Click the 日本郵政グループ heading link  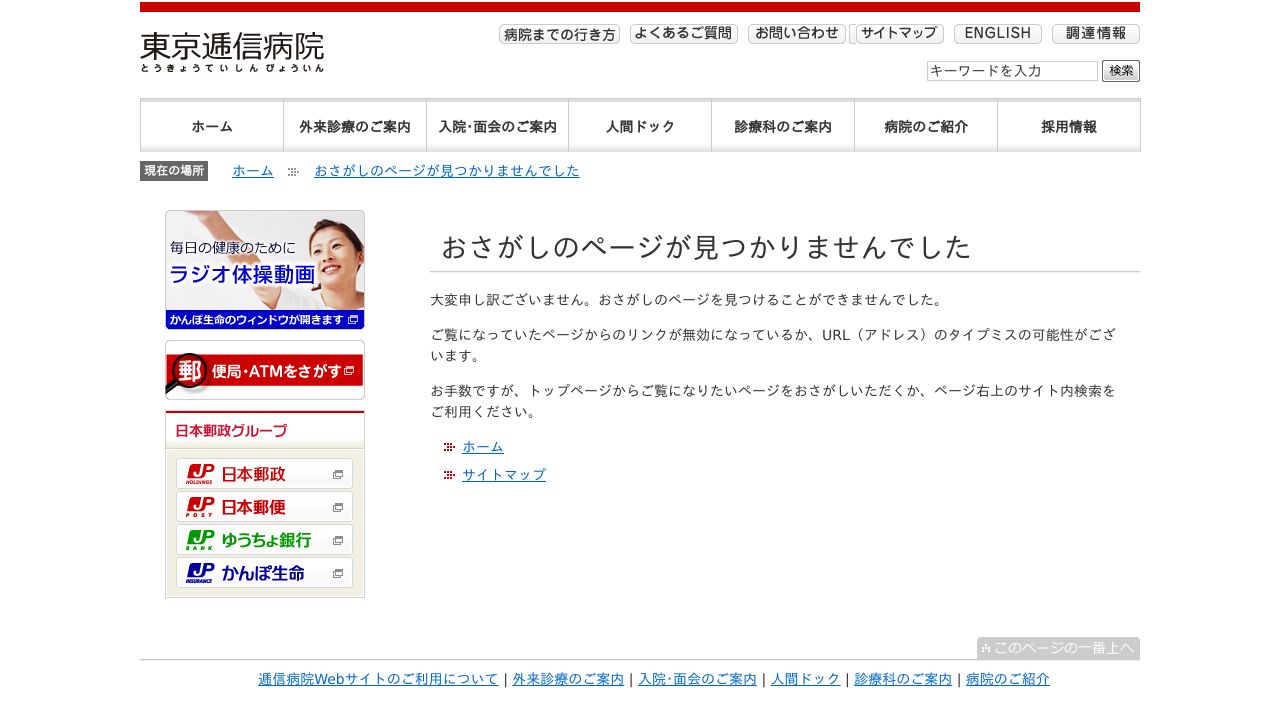(x=230, y=430)
